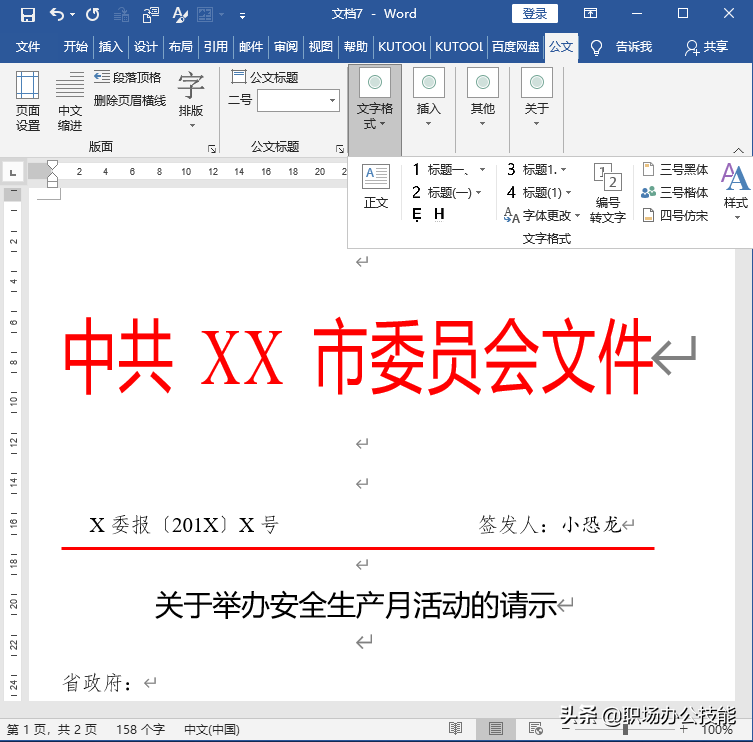Click word count 158 个字

coord(140,730)
